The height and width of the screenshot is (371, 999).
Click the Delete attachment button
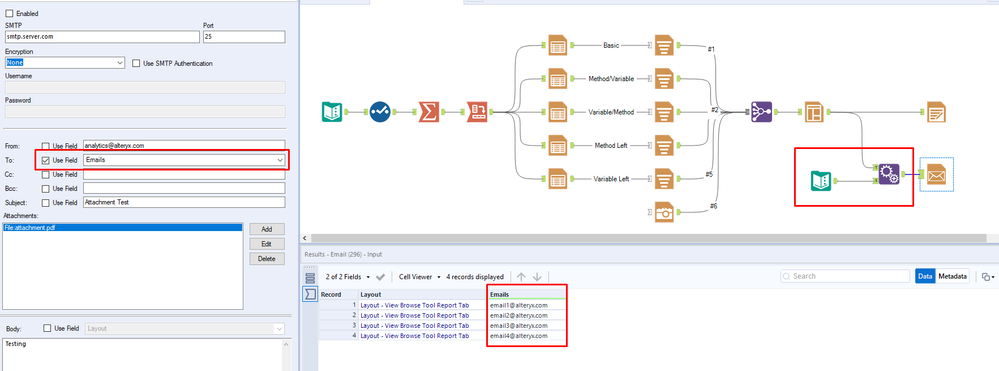pyautogui.click(x=267, y=259)
